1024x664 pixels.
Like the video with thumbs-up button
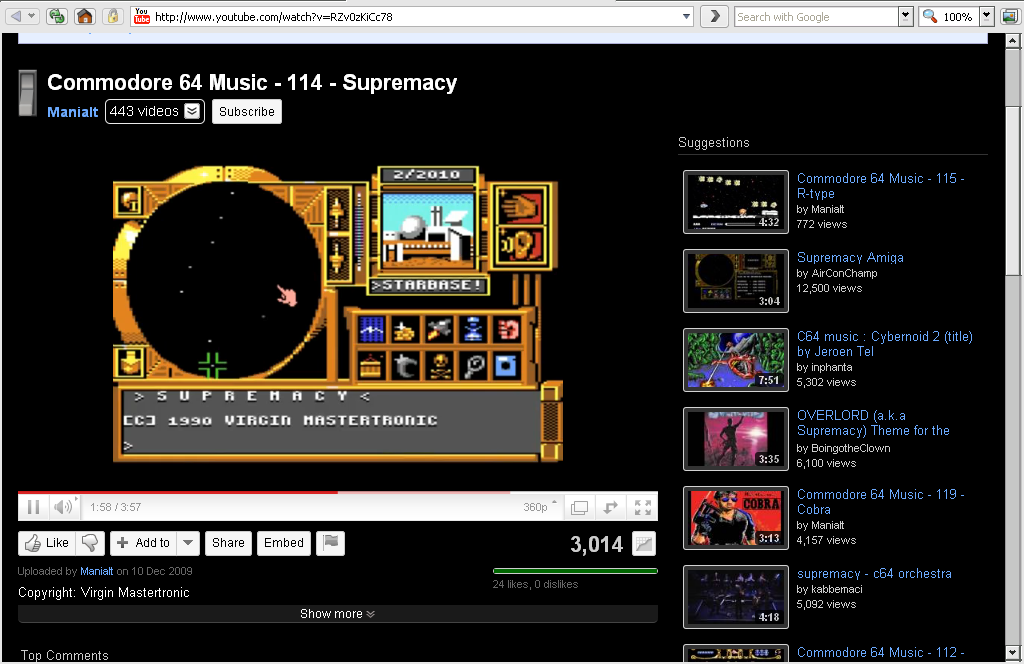(x=46, y=543)
